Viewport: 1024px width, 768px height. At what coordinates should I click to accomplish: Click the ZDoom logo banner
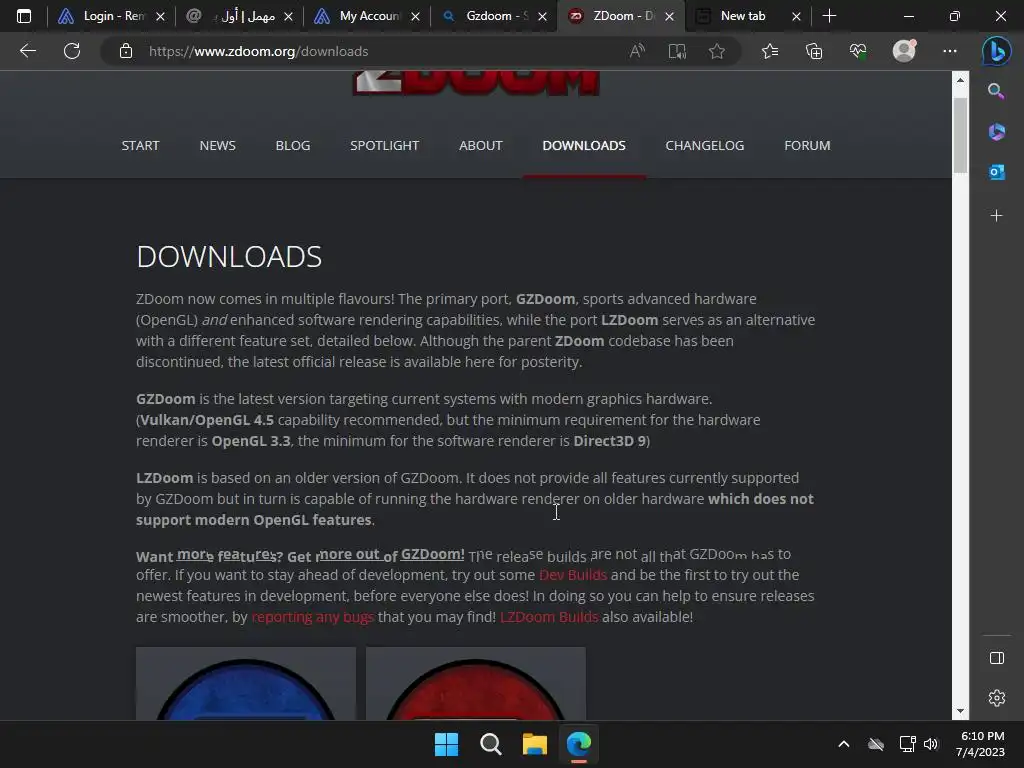point(476,84)
